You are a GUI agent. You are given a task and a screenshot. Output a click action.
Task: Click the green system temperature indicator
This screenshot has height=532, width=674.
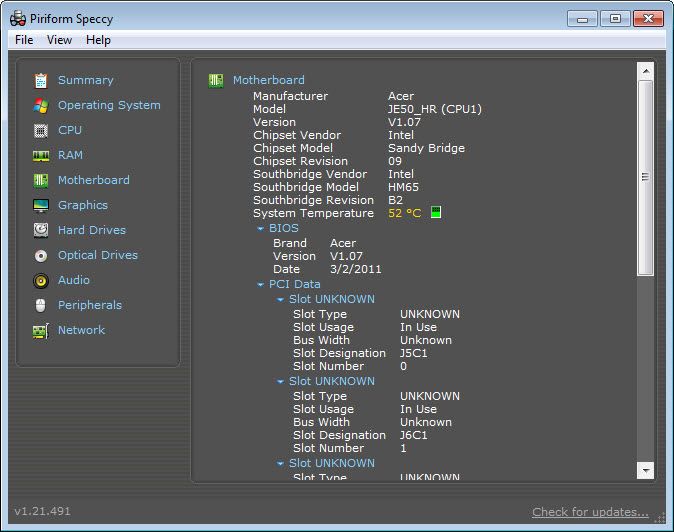[435, 213]
